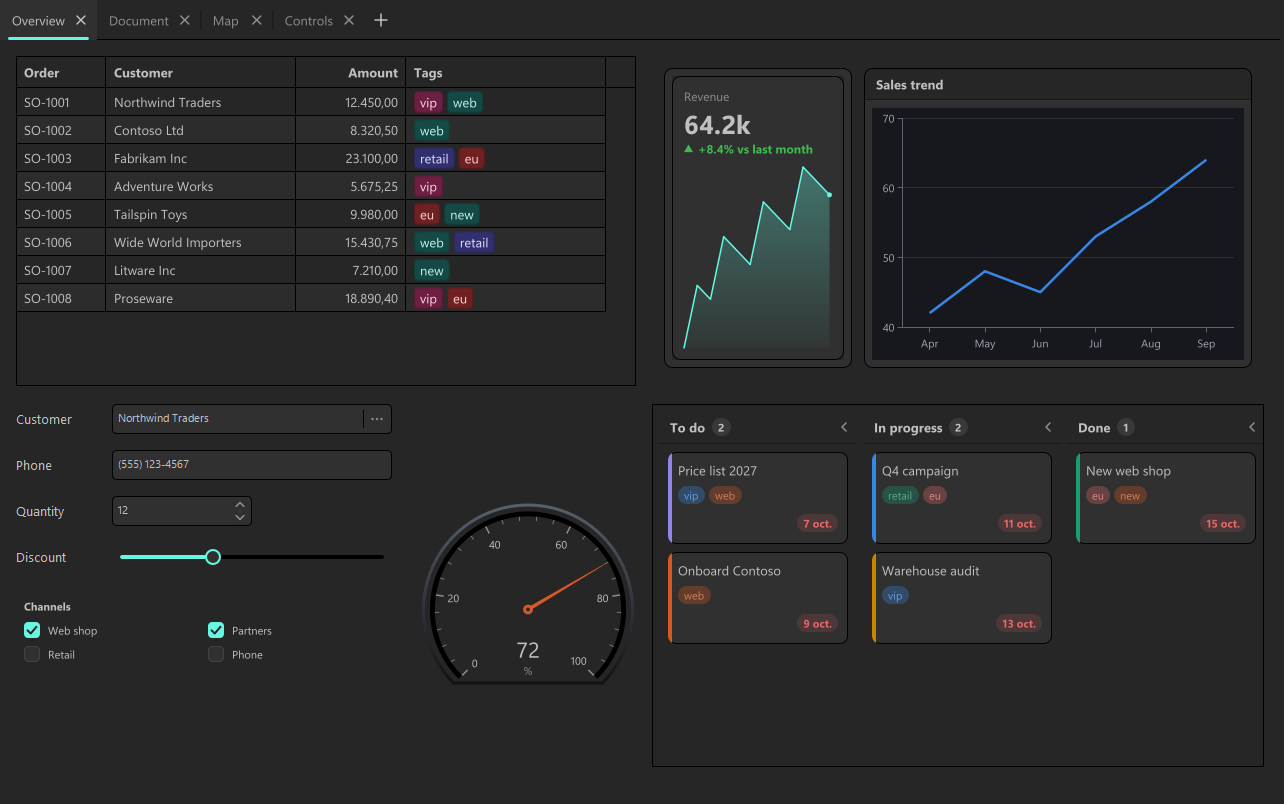The image size is (1284, 804).
Task: Enable the Retail channel checkbox
Action: click(x=32, y=654)
